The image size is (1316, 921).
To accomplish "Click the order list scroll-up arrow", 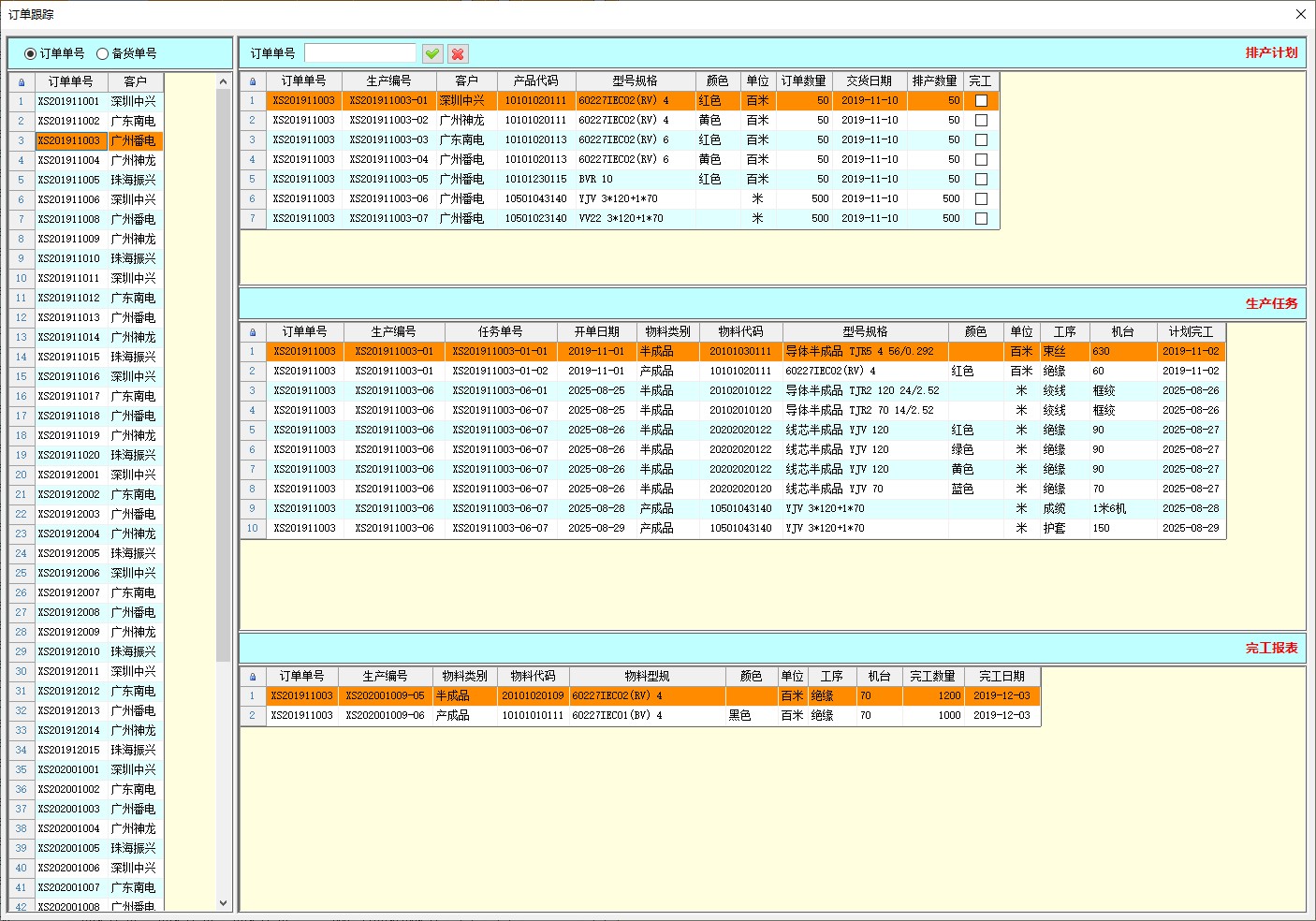I will tap(223, 82).
